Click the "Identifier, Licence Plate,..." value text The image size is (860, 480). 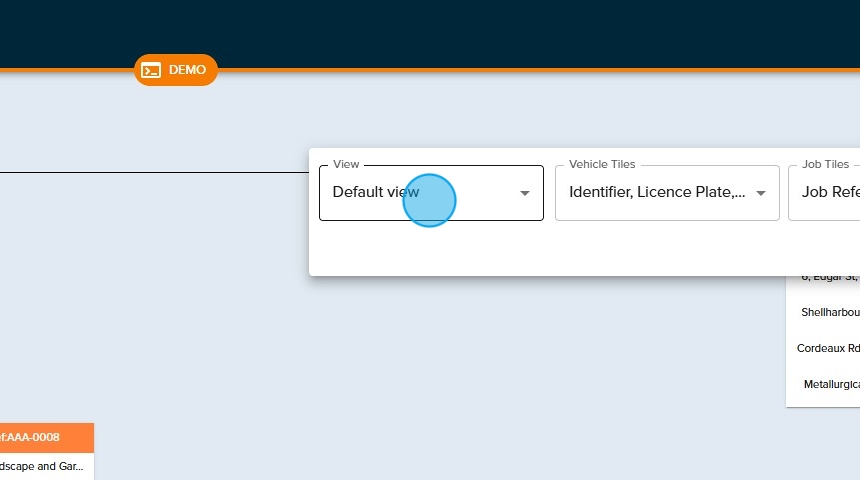657,192
